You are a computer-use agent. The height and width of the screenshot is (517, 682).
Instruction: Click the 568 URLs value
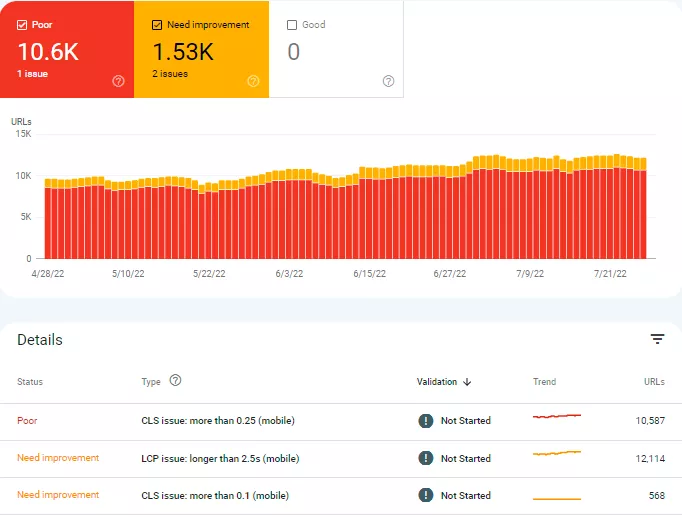pyautogui.click(x=656, y=495)
